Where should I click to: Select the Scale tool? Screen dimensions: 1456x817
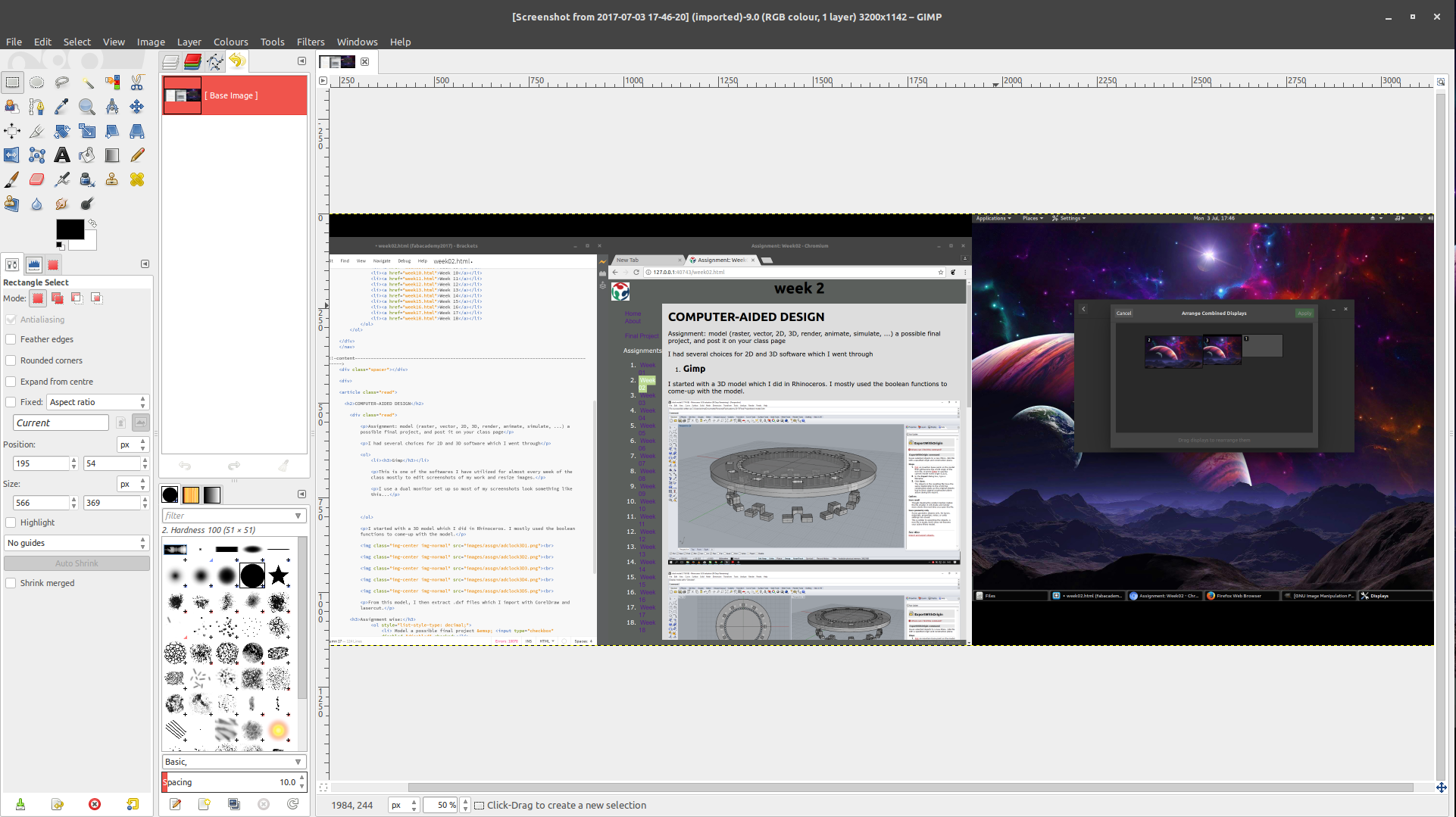click(x=87, y=131)
